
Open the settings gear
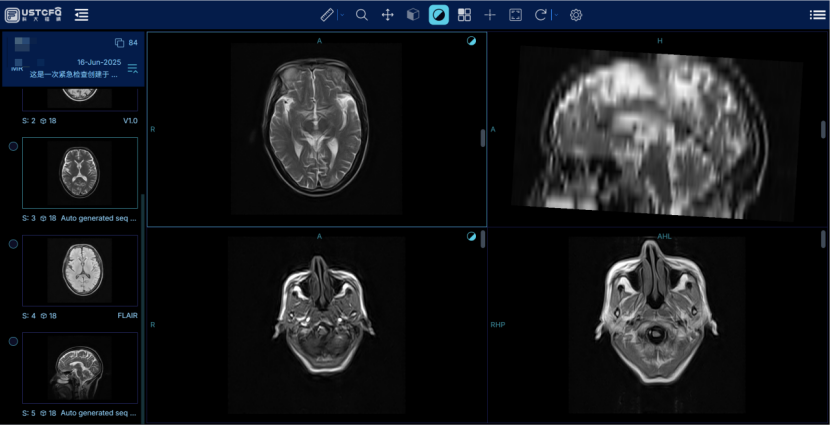coord(576,15)
